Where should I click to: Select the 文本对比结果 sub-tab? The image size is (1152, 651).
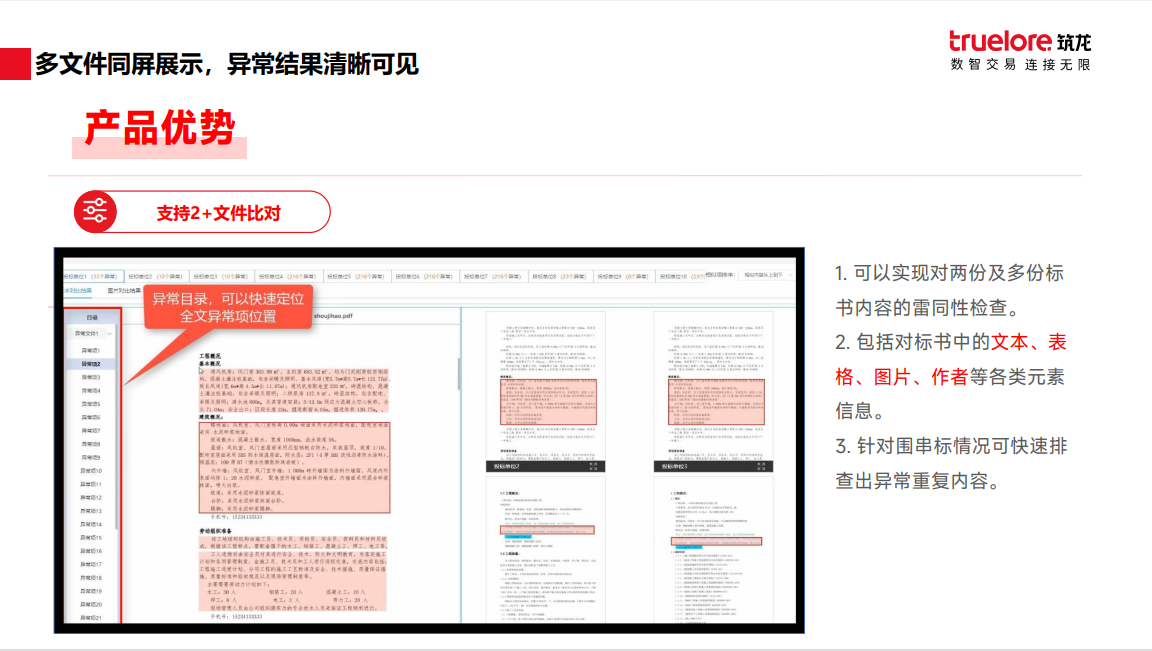[79, 291]
